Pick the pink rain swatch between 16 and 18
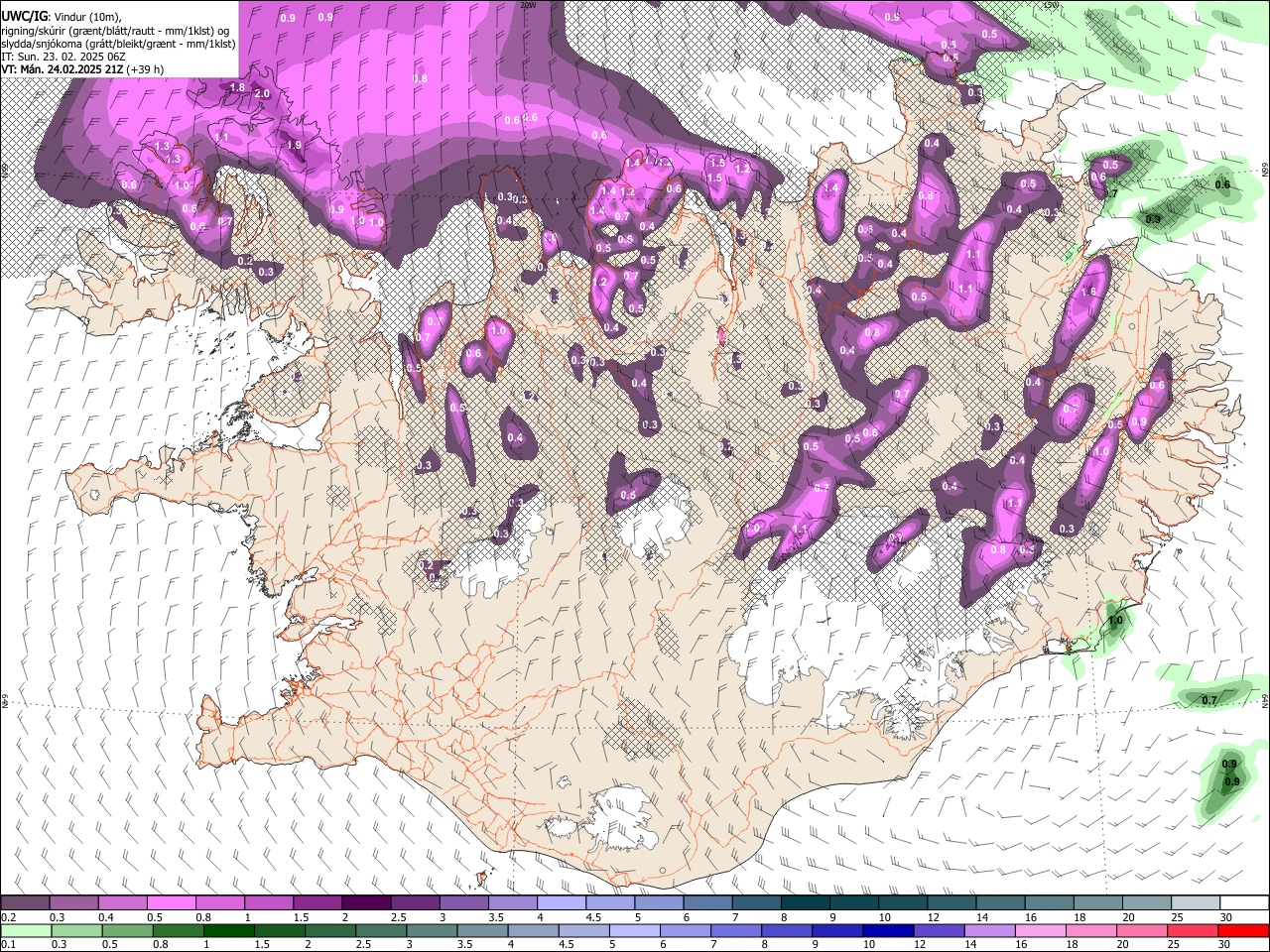1270x952 pixels. pyautogui.click(x=1039, y=930)
